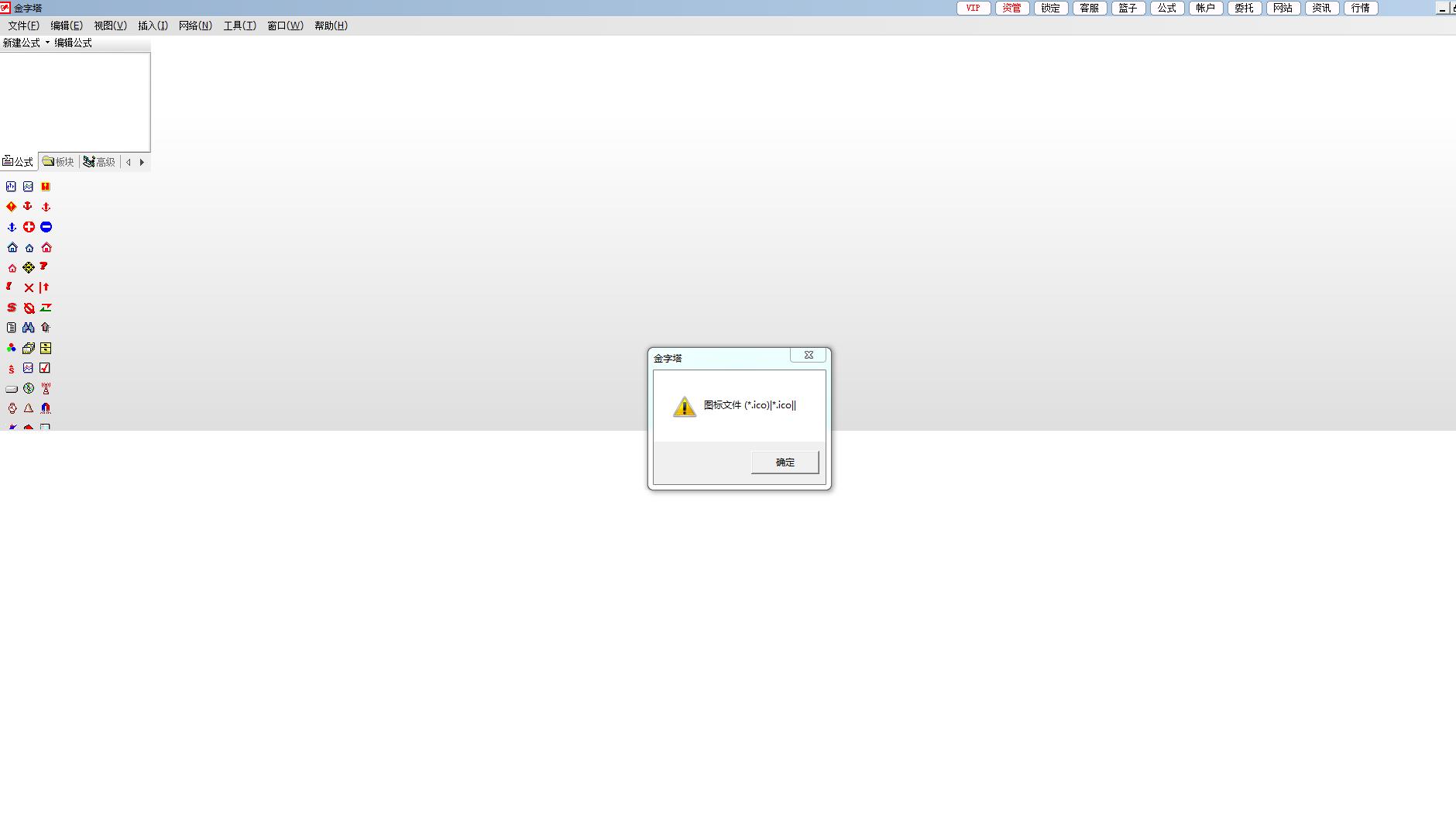Choose the blue binoculars icon
Viewport: 1456px width, 815px height.
point(29,328)
